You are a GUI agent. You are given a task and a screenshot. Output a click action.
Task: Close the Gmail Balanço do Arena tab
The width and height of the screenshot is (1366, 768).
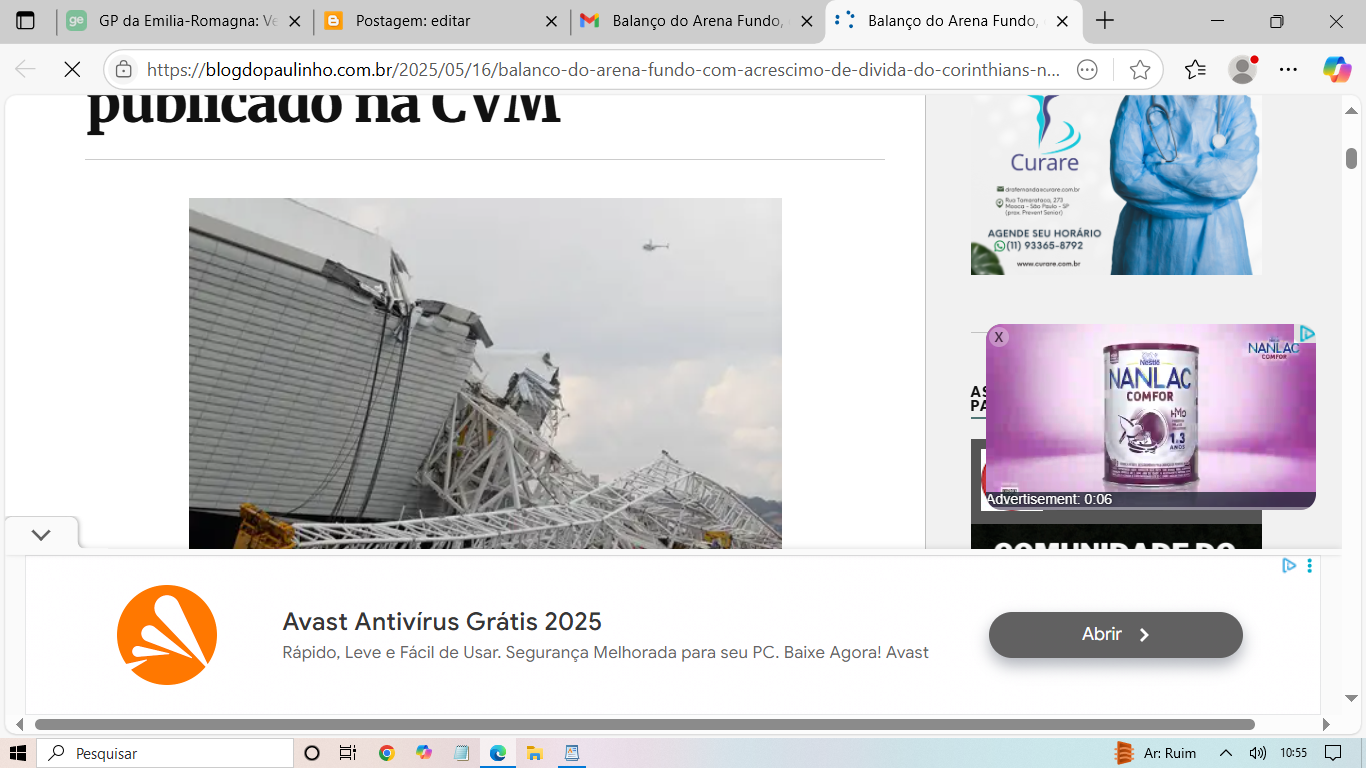click(807, 21)
